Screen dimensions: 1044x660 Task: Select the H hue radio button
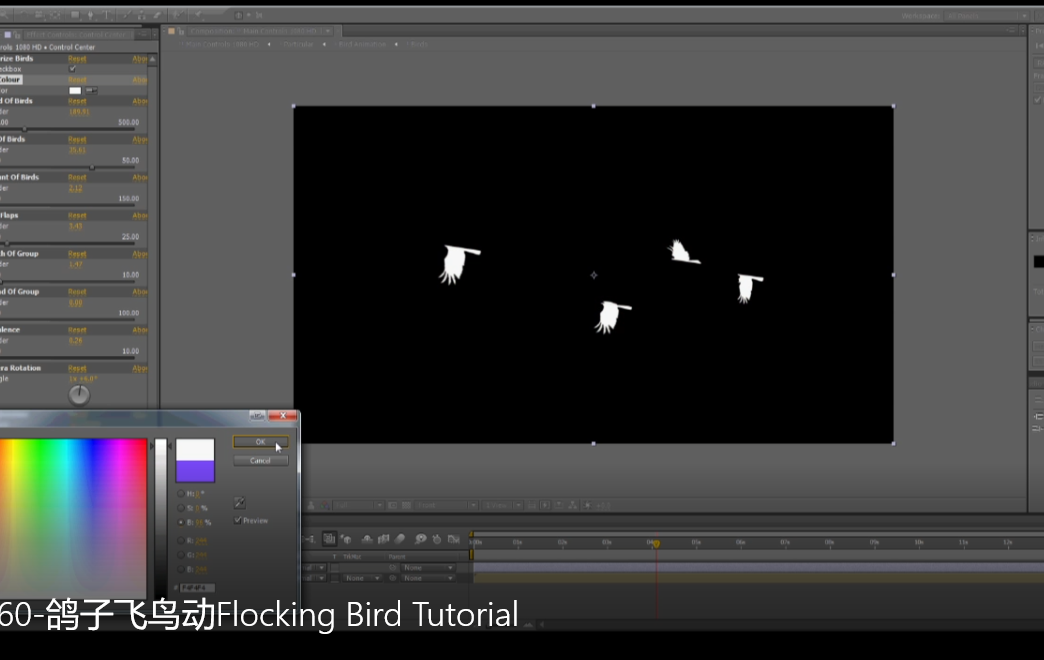pyautogui.click(x=180, y=494)
